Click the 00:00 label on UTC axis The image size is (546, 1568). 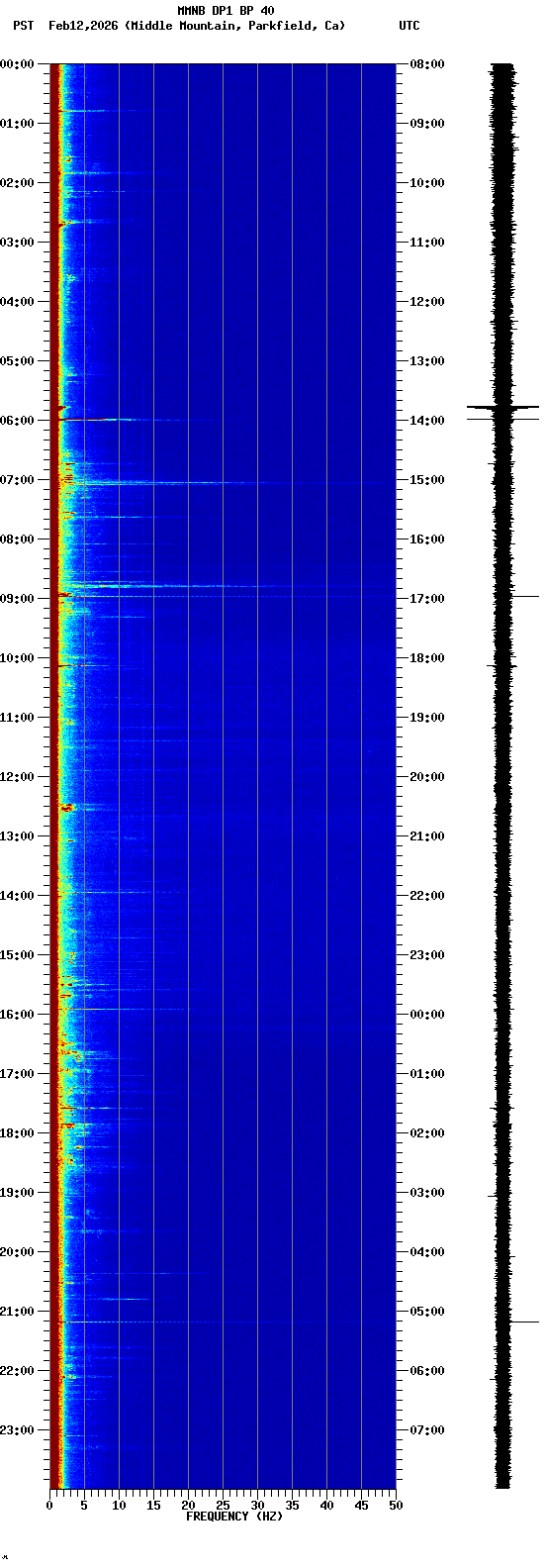coord(427,1015)
